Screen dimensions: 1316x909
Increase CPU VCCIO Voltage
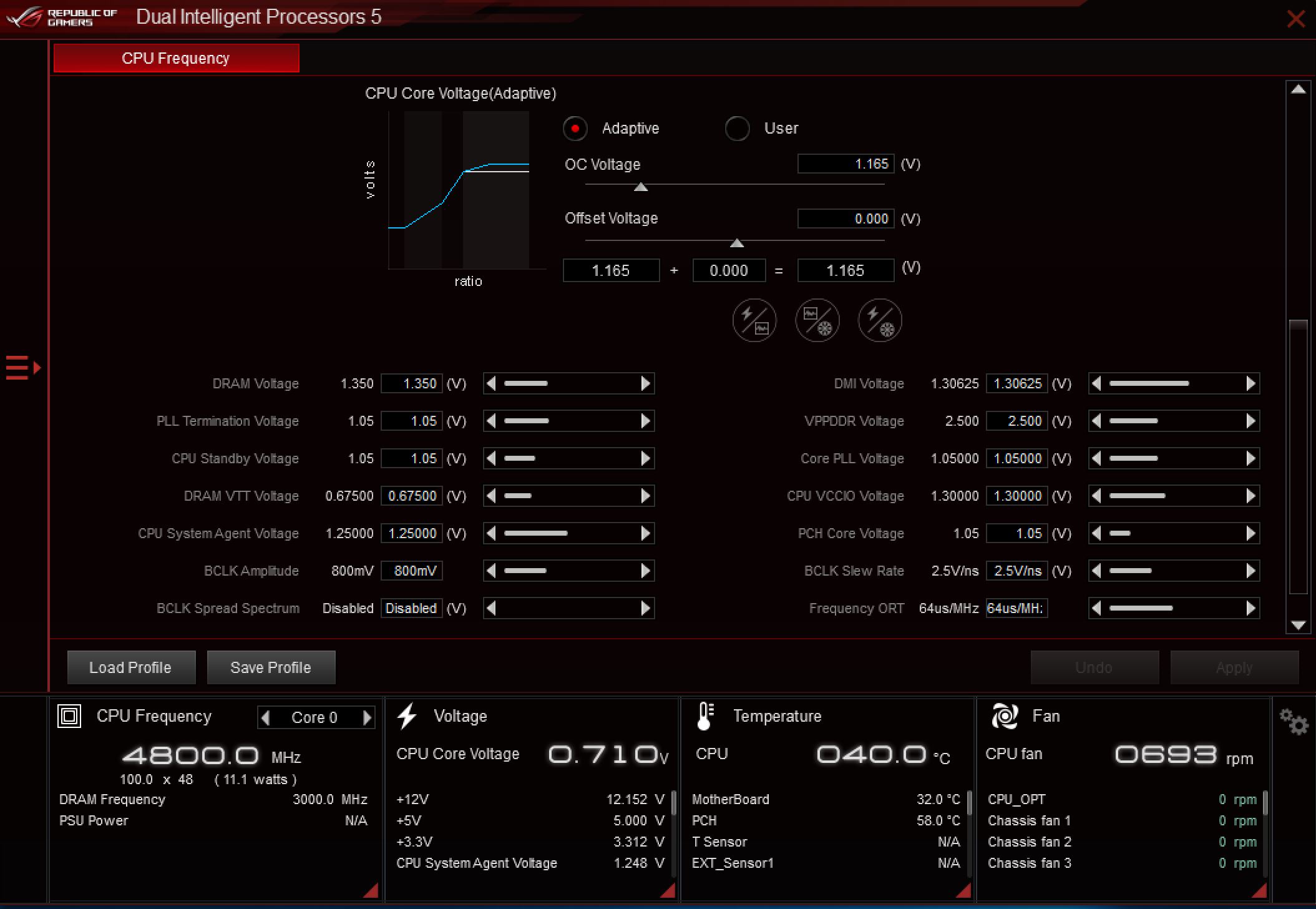(x=1251, y=496)
